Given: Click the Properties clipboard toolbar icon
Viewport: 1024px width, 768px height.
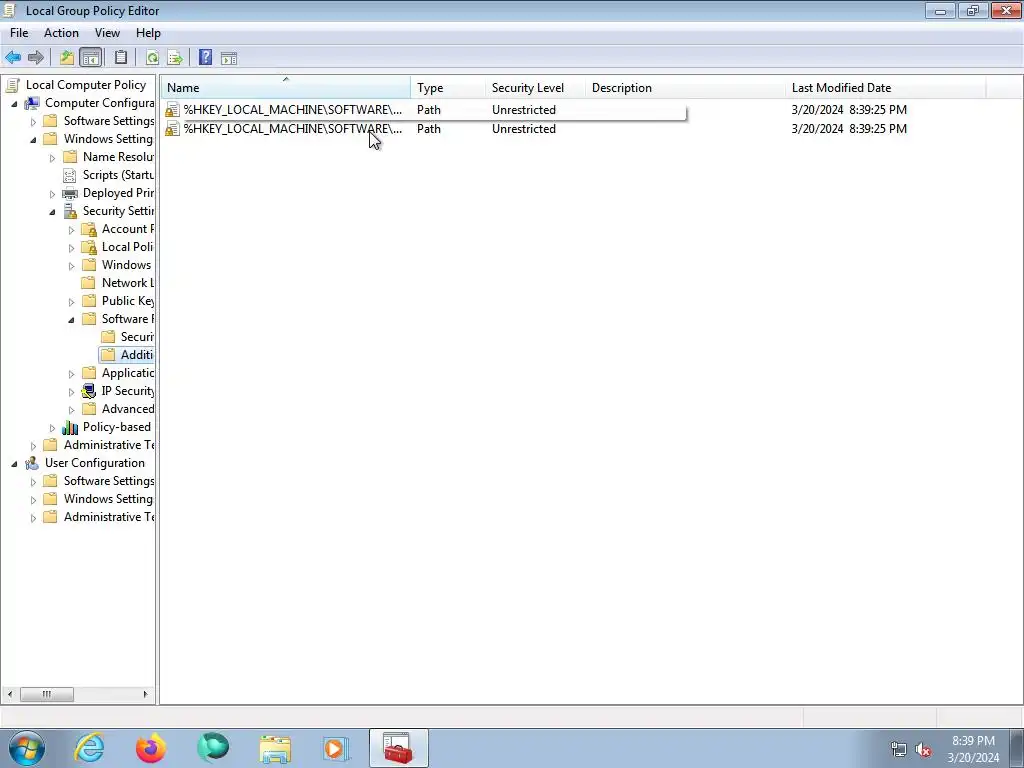Looking at the screenshot, I should (x=121, y=57).
